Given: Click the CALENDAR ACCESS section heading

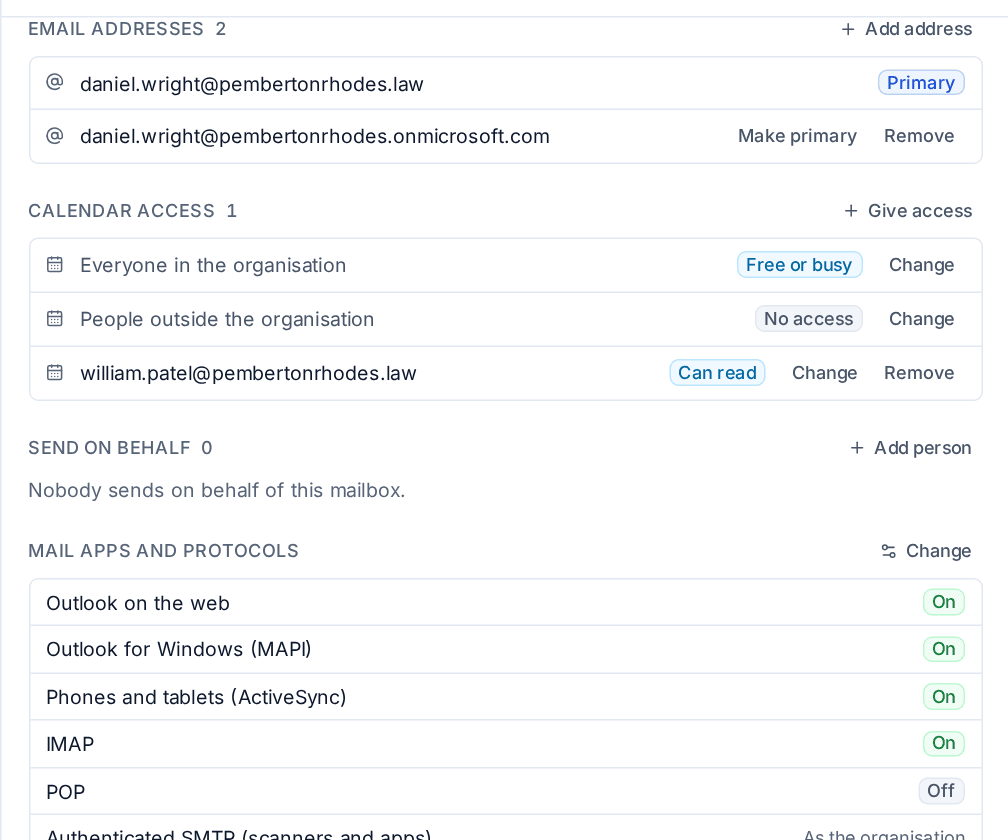Looking at the screenshot, I should (122, 211).
